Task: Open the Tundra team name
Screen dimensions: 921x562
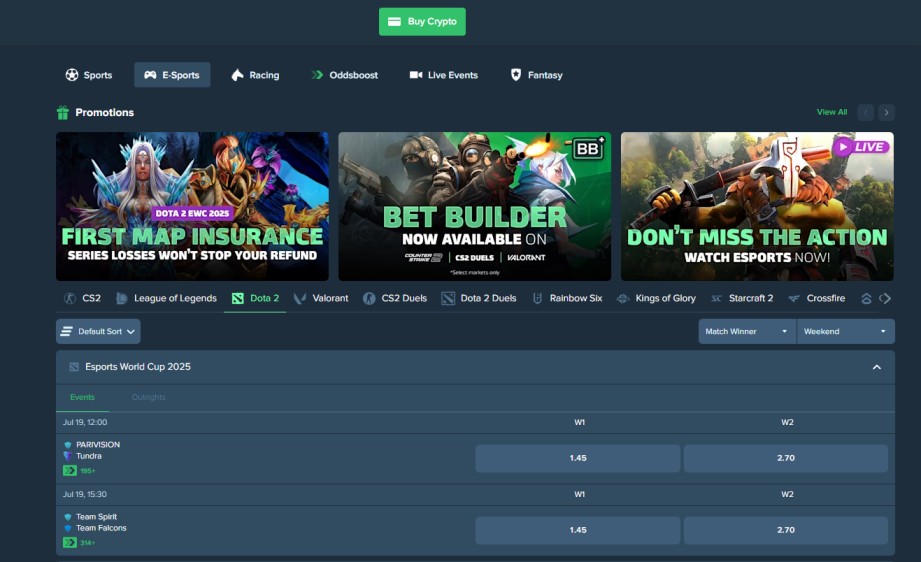Action: click(x=89, y=456)
